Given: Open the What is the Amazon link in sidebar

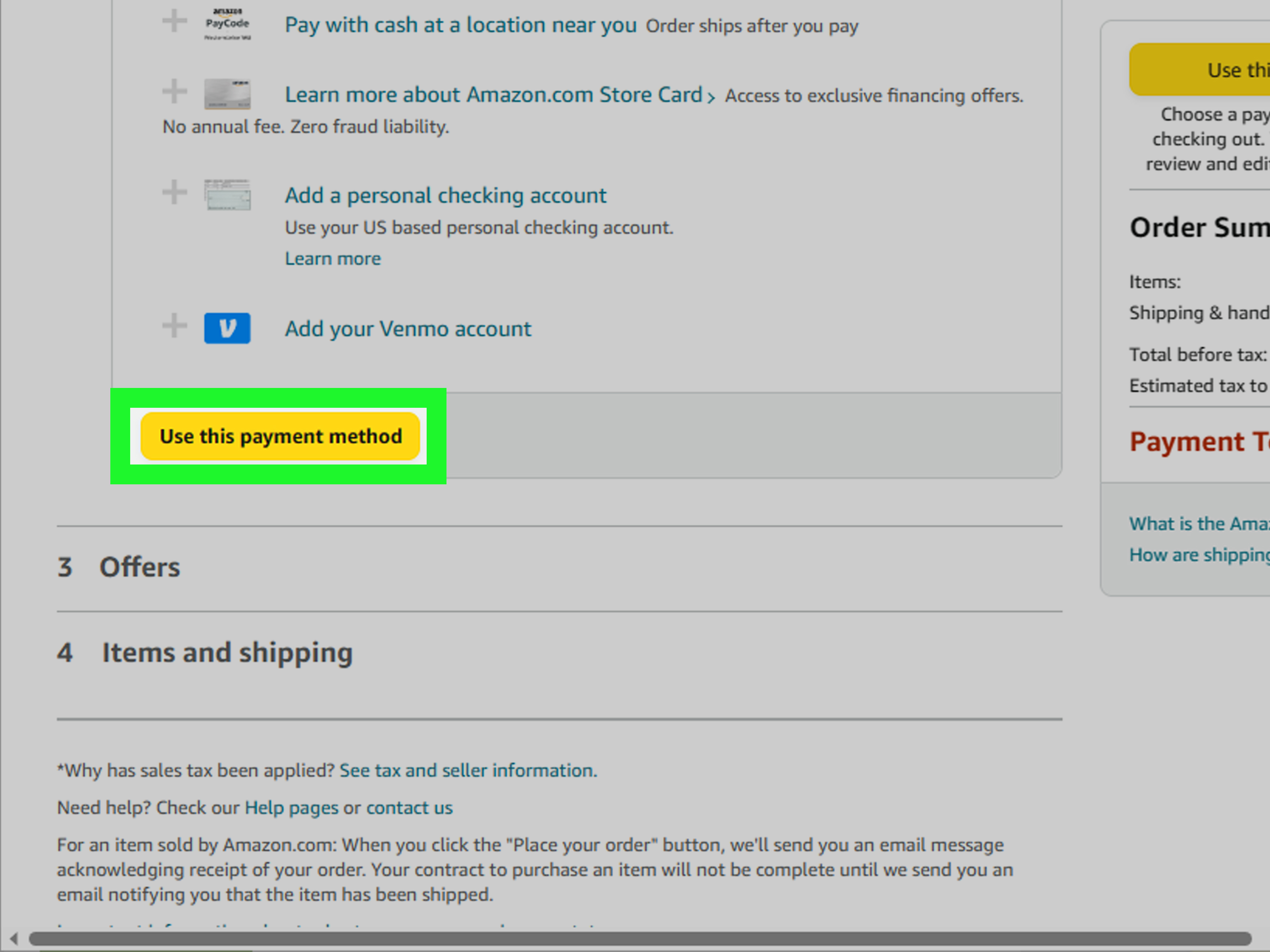Looking at the screenshot, I should 1199,524.
